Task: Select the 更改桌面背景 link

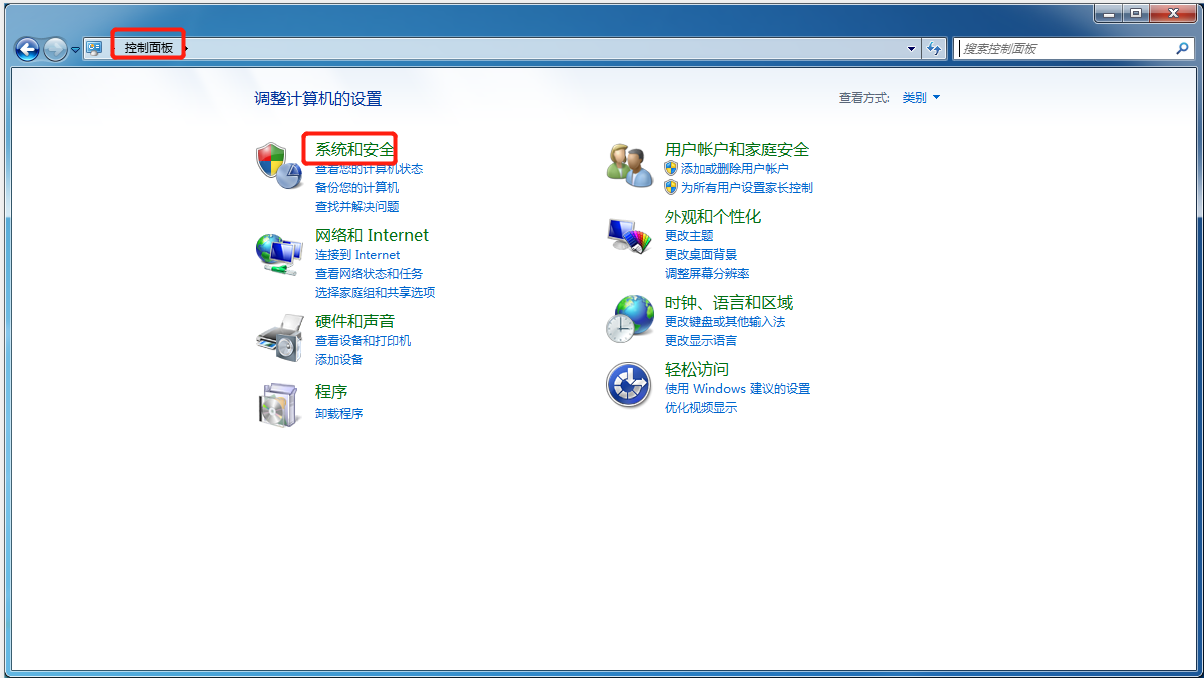Action: click(700, 255)
